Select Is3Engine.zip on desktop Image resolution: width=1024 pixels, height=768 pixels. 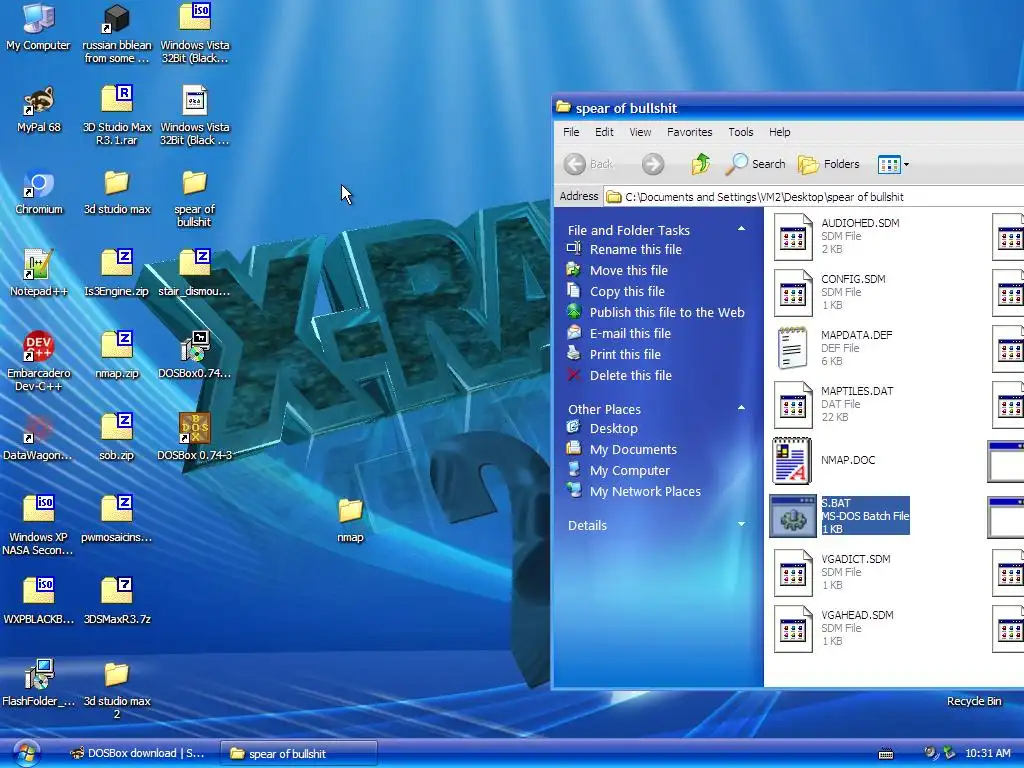coord(117,274)
